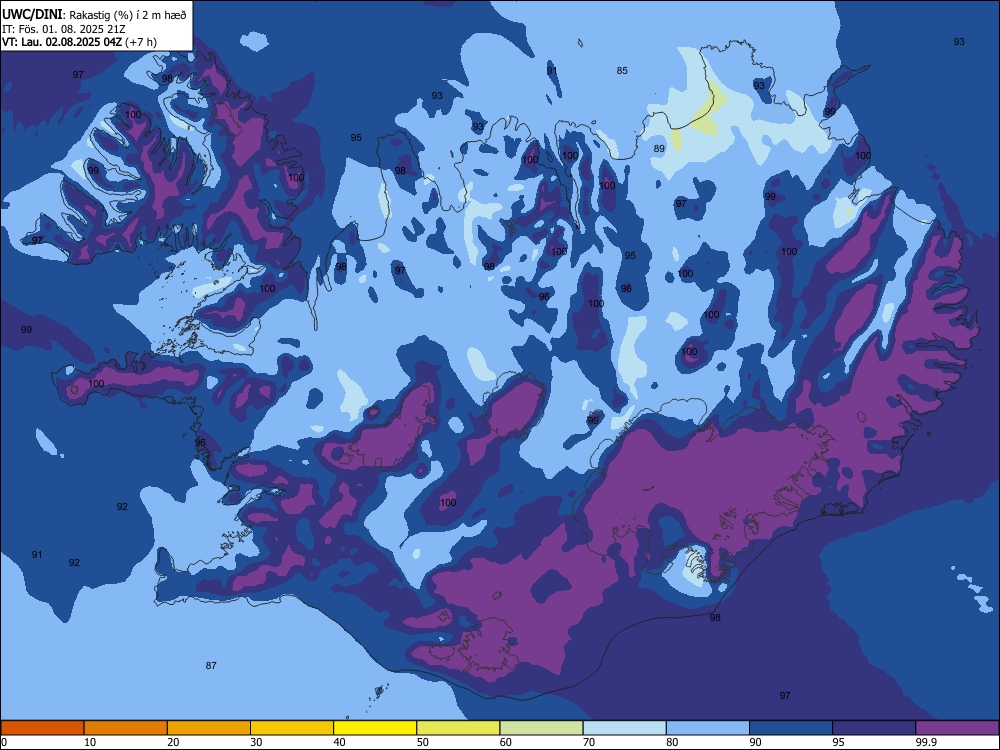This screenshot has width=1000, height=750.
Task: Click the '70' legend scale label
Action: click(589, 742)
